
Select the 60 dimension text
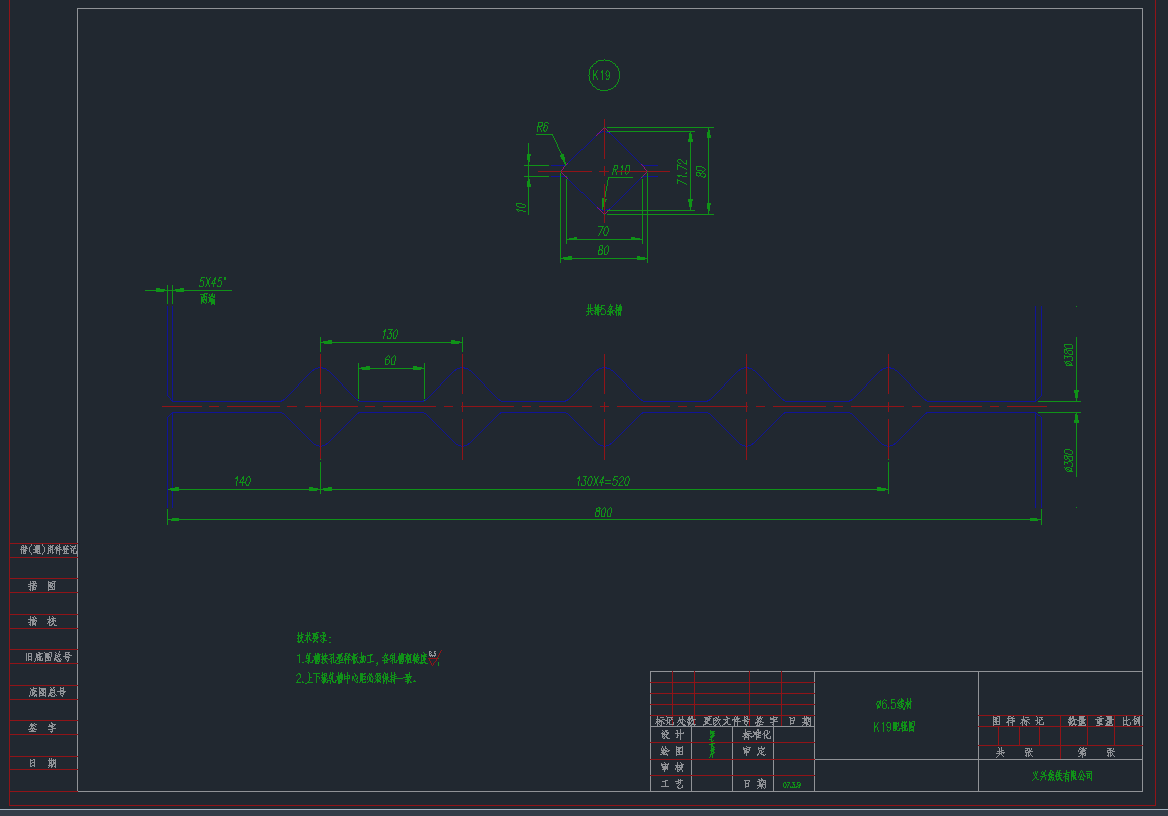click(x=390, y=361)
